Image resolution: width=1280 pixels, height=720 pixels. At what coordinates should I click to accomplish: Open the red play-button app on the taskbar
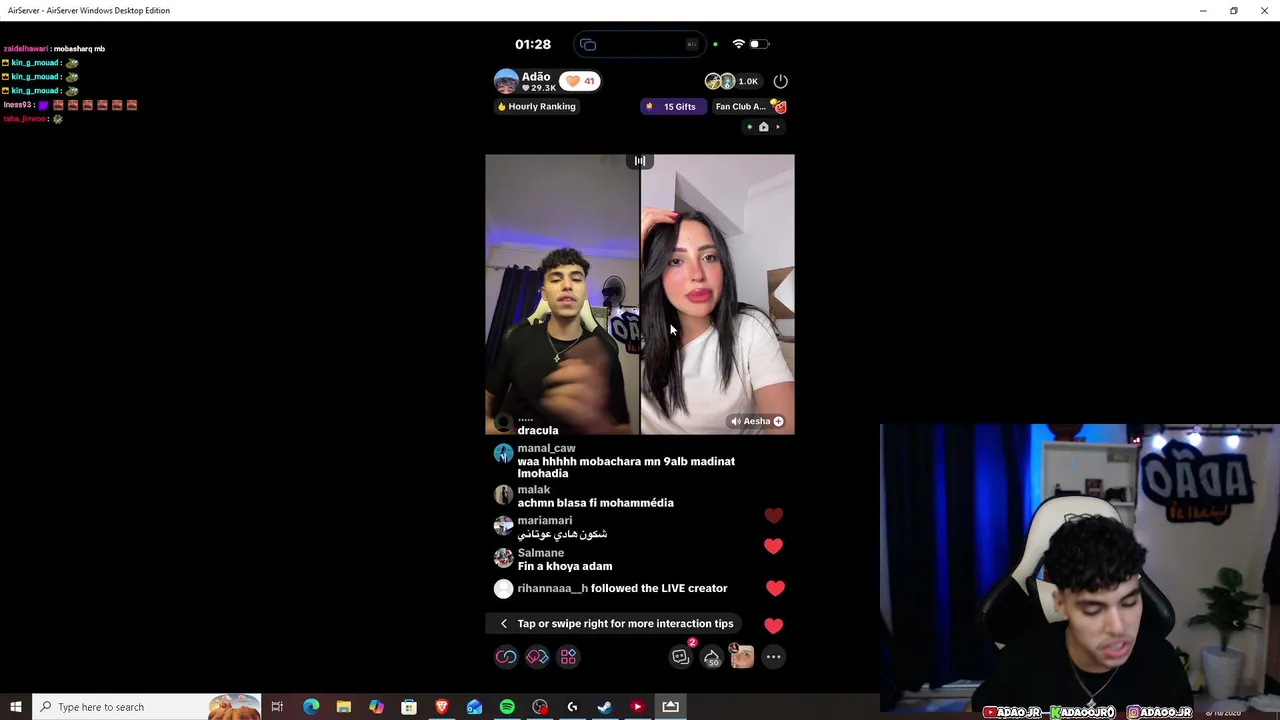click(x=637, y=707)
